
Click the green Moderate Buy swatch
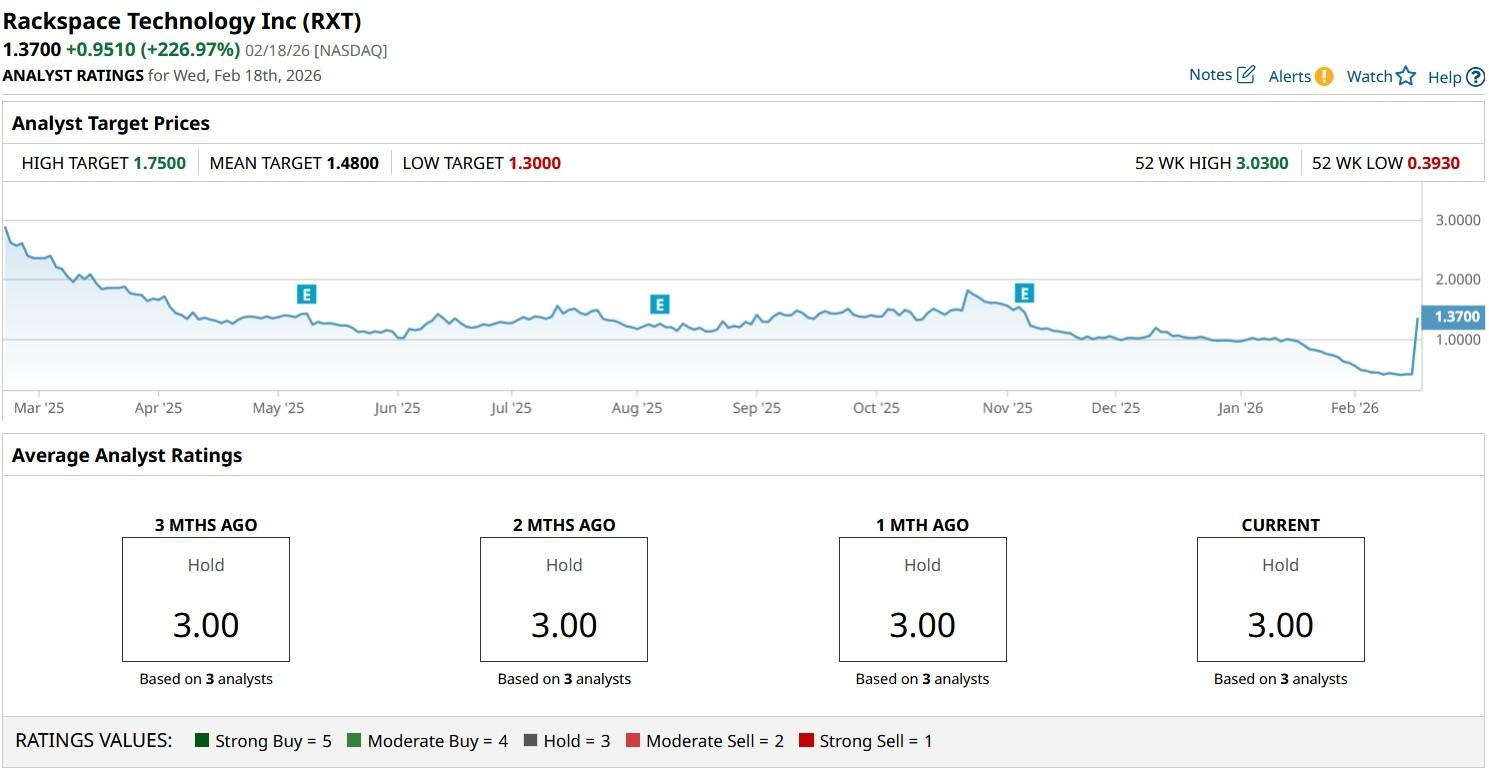click(354, 741)
